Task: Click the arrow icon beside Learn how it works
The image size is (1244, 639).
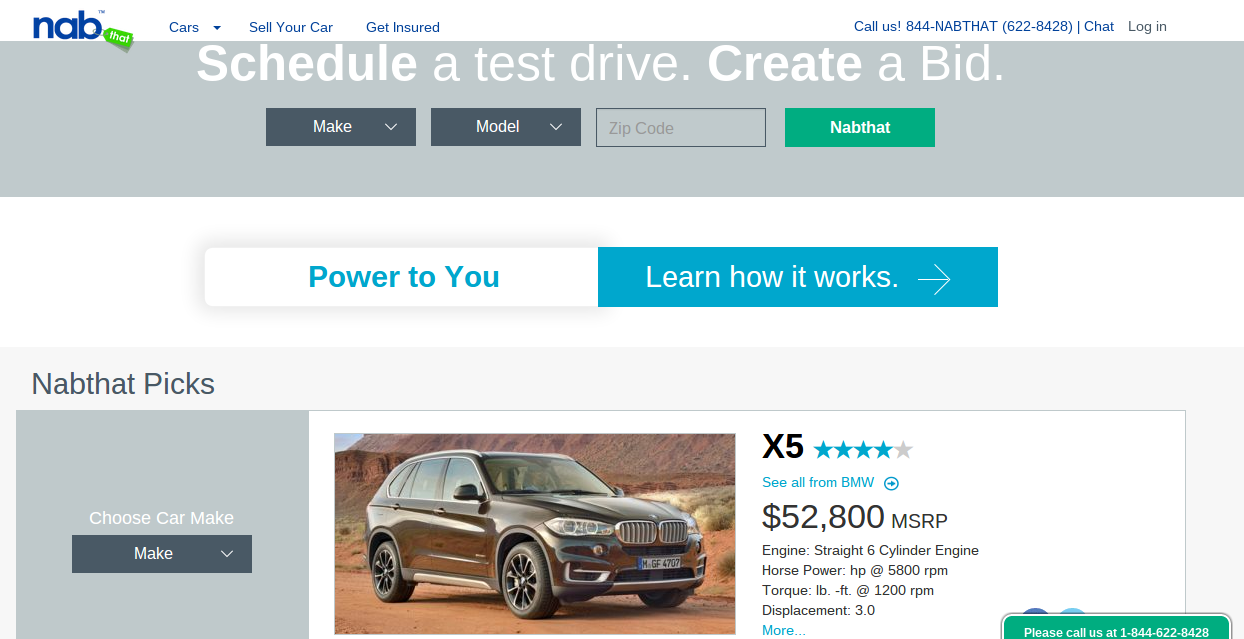Action: (x=934, y=279)
